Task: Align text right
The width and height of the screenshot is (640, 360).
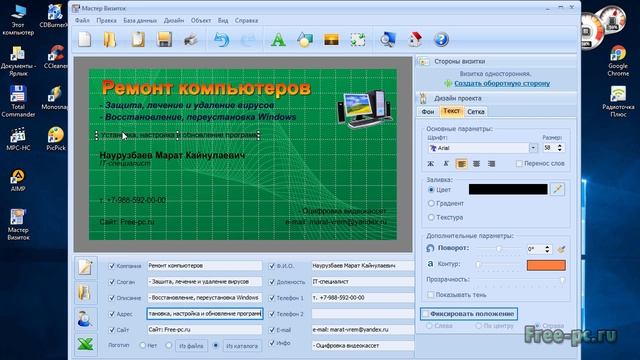Action: coord(491,164)
